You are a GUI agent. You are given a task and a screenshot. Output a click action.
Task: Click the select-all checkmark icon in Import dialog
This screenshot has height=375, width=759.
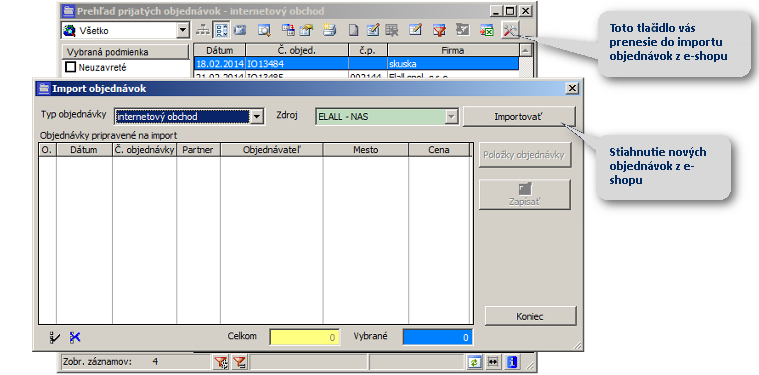[x=55, y=337]
